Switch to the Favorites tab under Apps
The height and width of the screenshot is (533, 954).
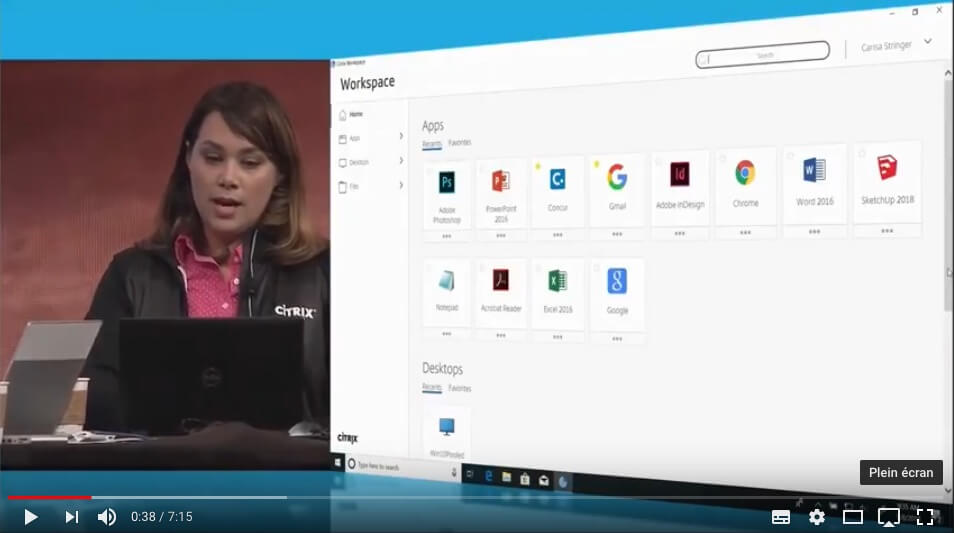460,143
